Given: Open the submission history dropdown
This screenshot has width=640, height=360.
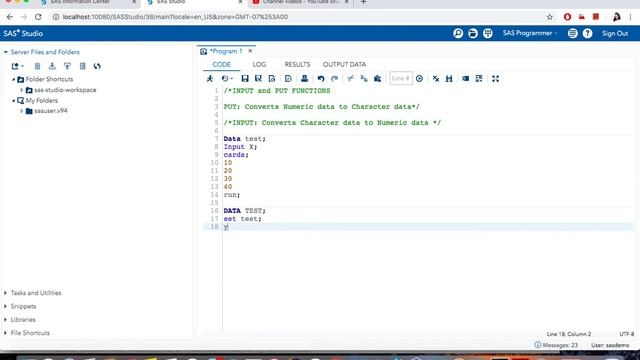Looking at the screenshot, I should (x=227, y=78).
